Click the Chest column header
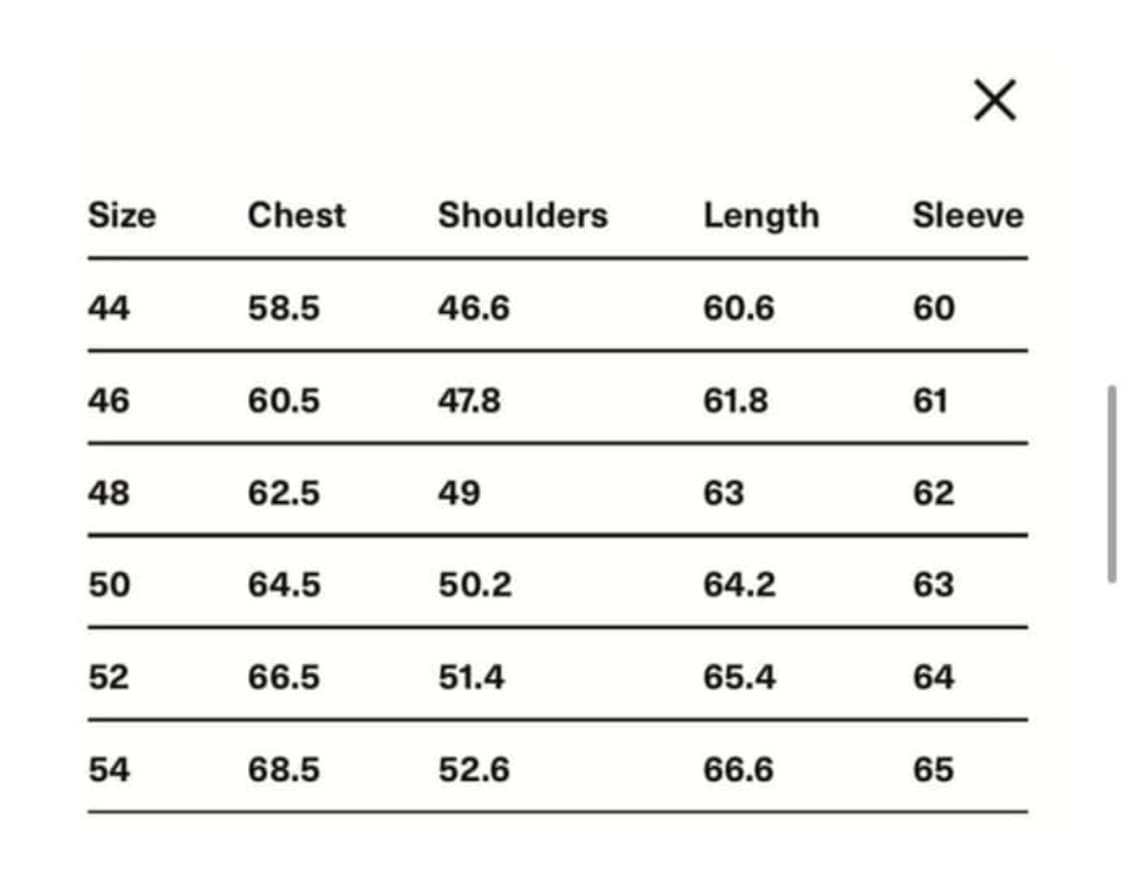Image resolution: width=1125 pixels, height=881 pixels. coord(296,215)
